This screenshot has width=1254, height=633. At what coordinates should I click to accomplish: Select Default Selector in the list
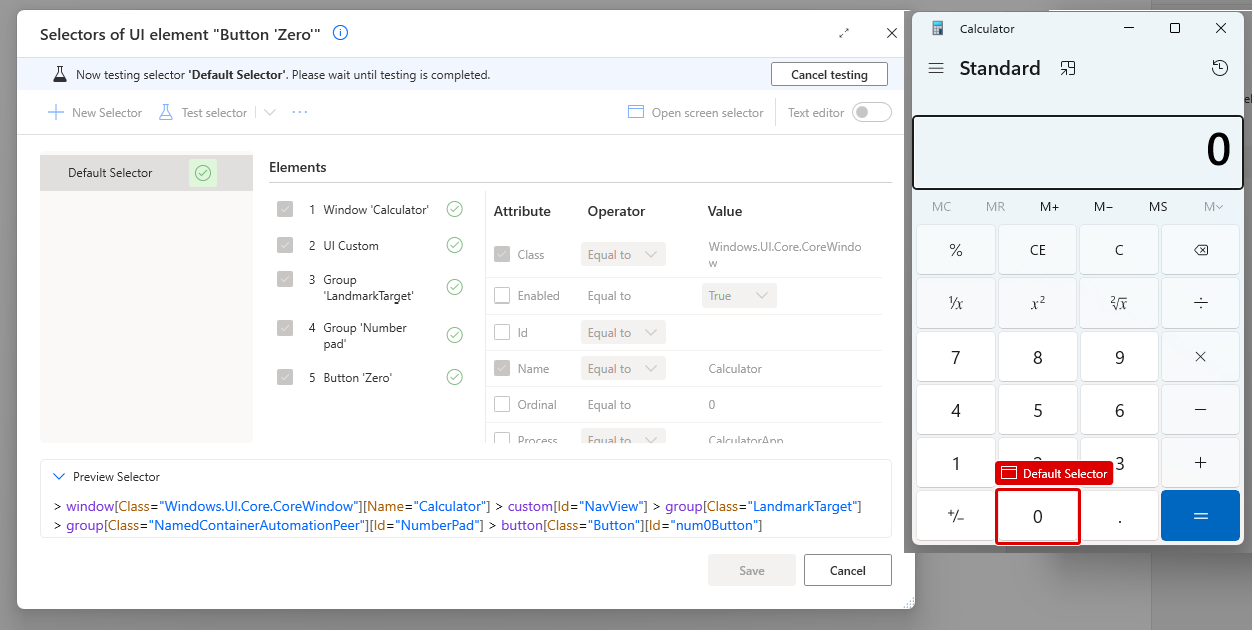click(x=146, y=173)
